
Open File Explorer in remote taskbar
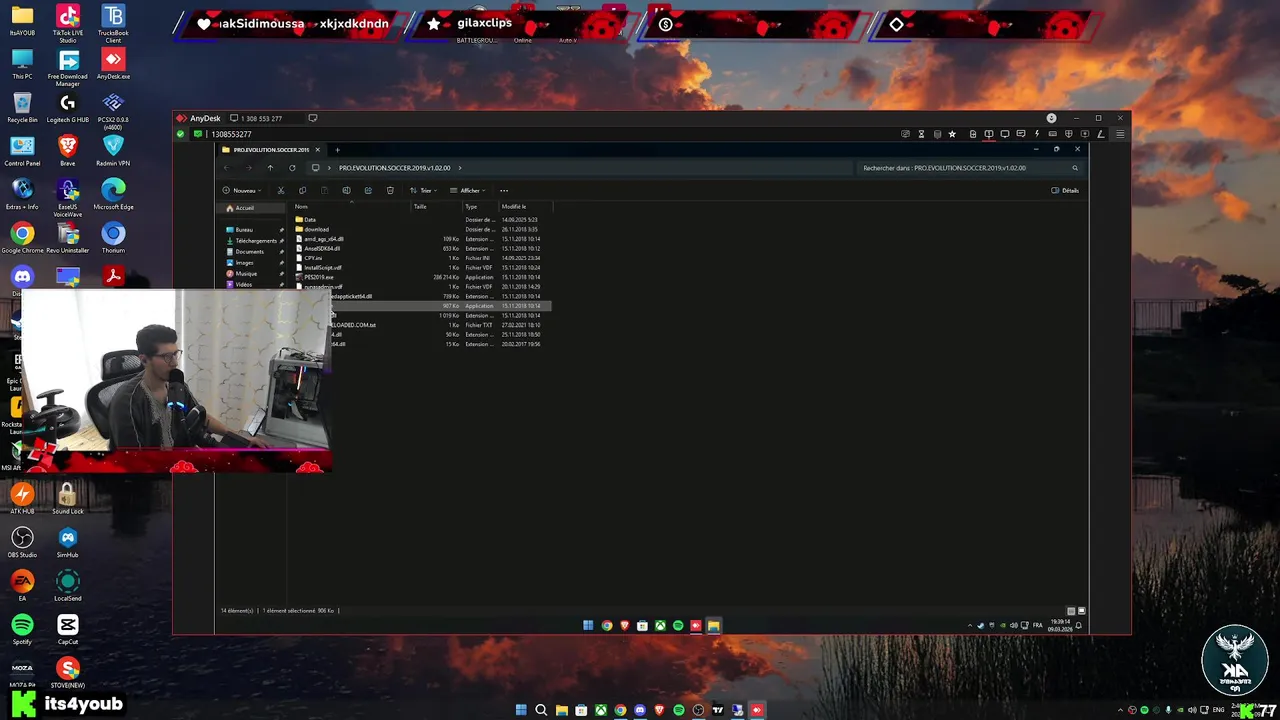click(713, 626)
